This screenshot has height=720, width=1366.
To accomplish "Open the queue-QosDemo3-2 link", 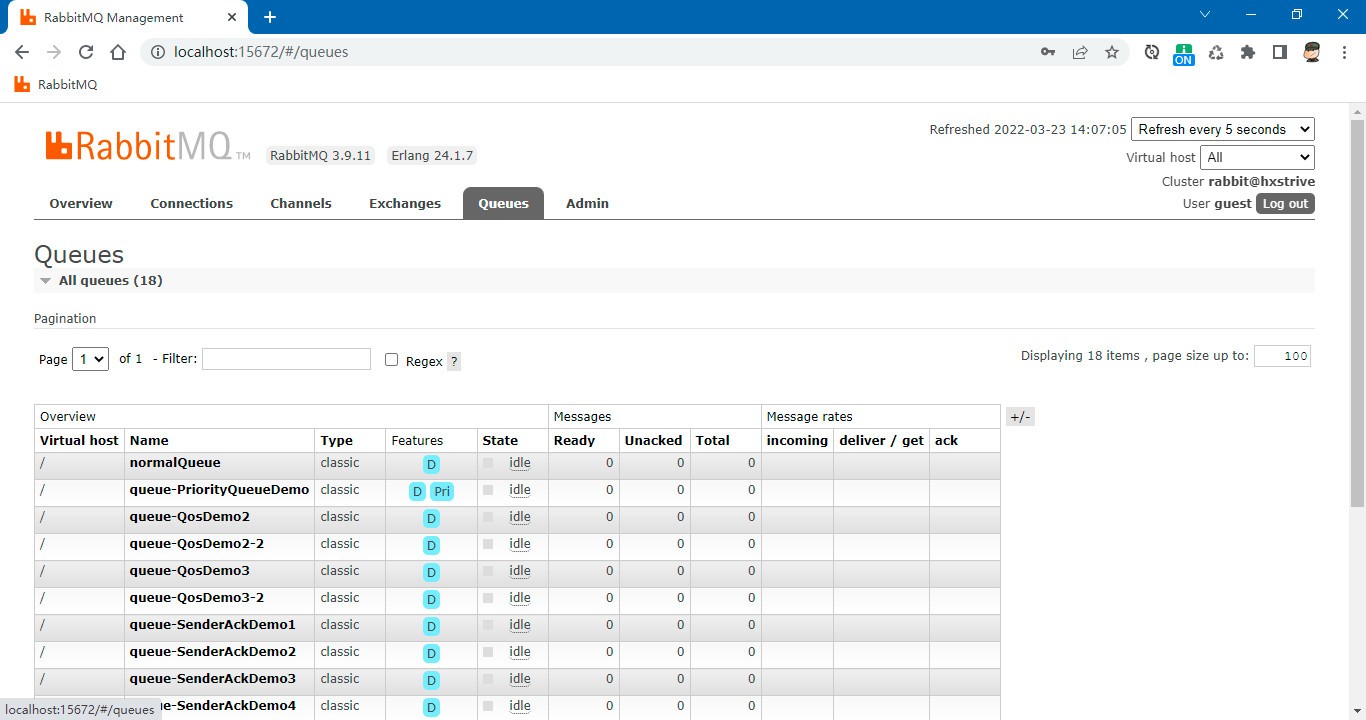I will (x=196, y=598).
